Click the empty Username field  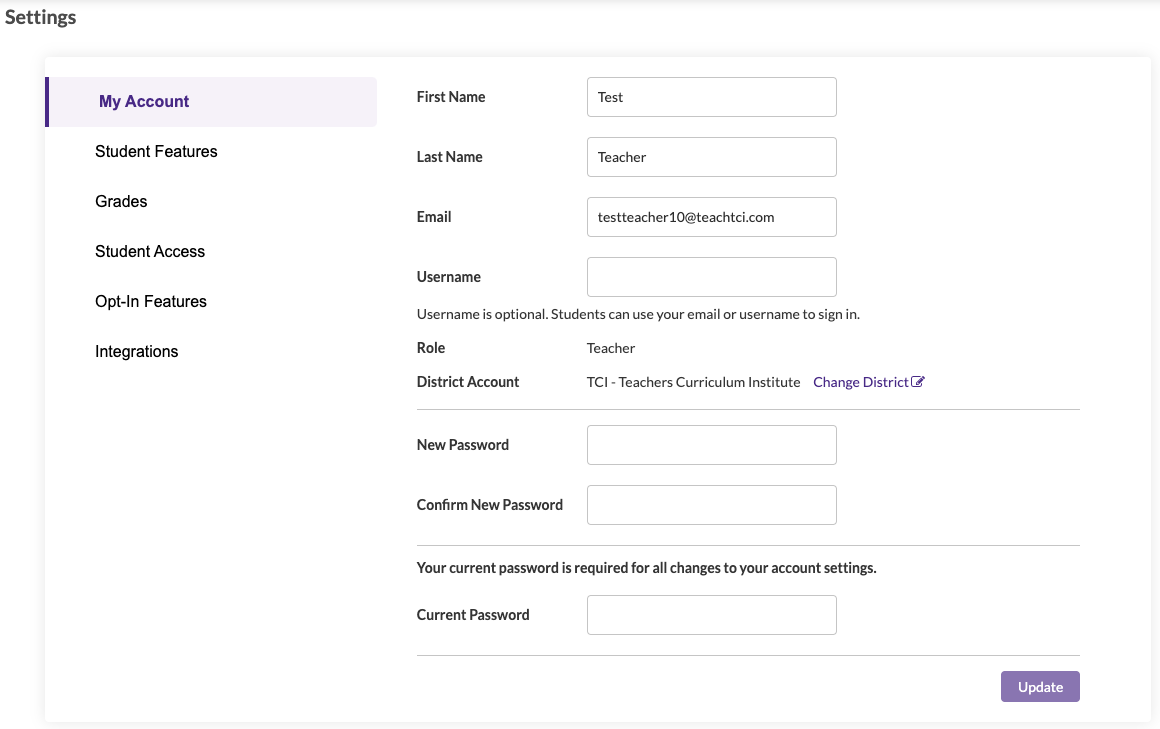(711, 277)
